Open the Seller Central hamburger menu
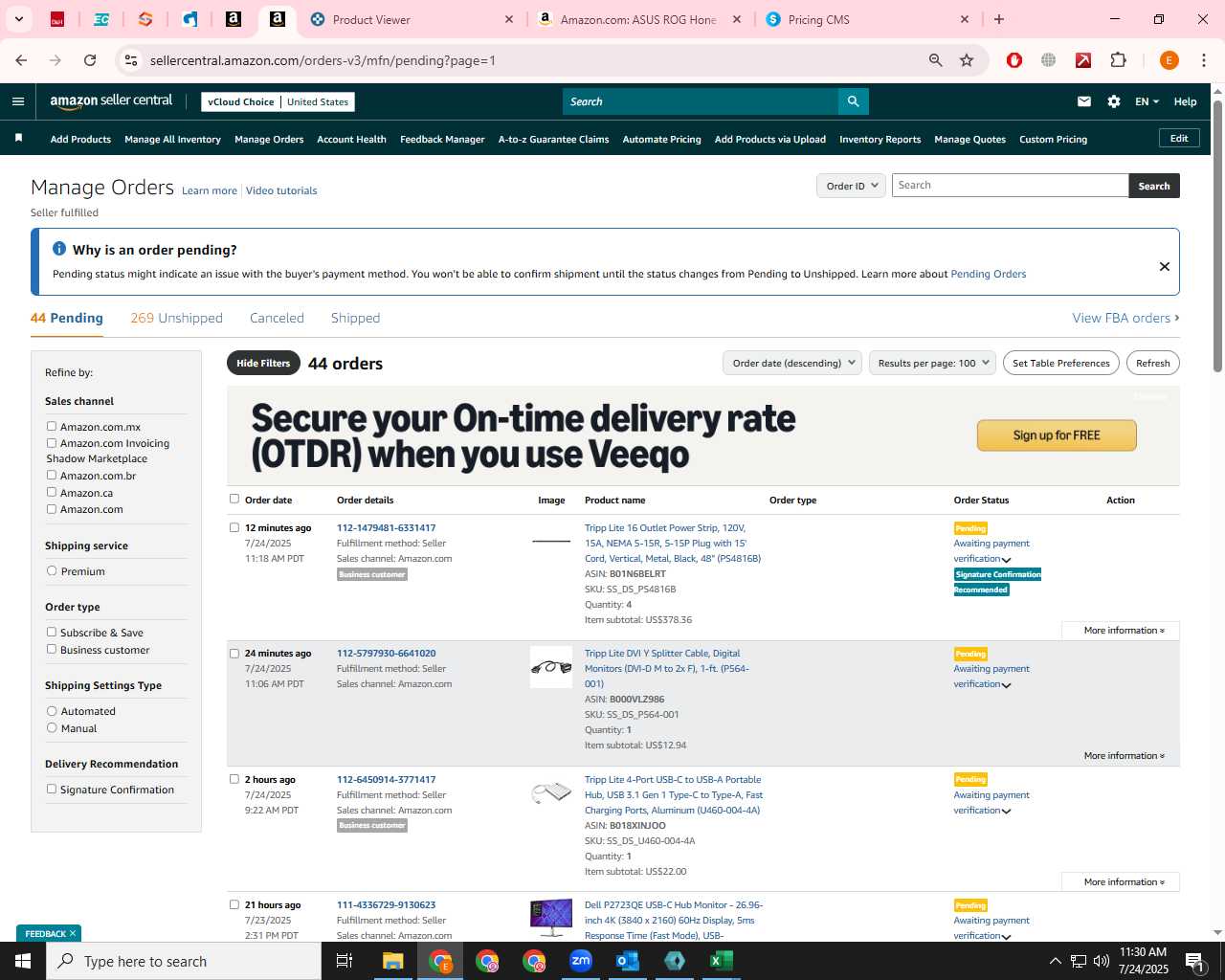Viewport: 1225px width, 980px height. point(18,101)
